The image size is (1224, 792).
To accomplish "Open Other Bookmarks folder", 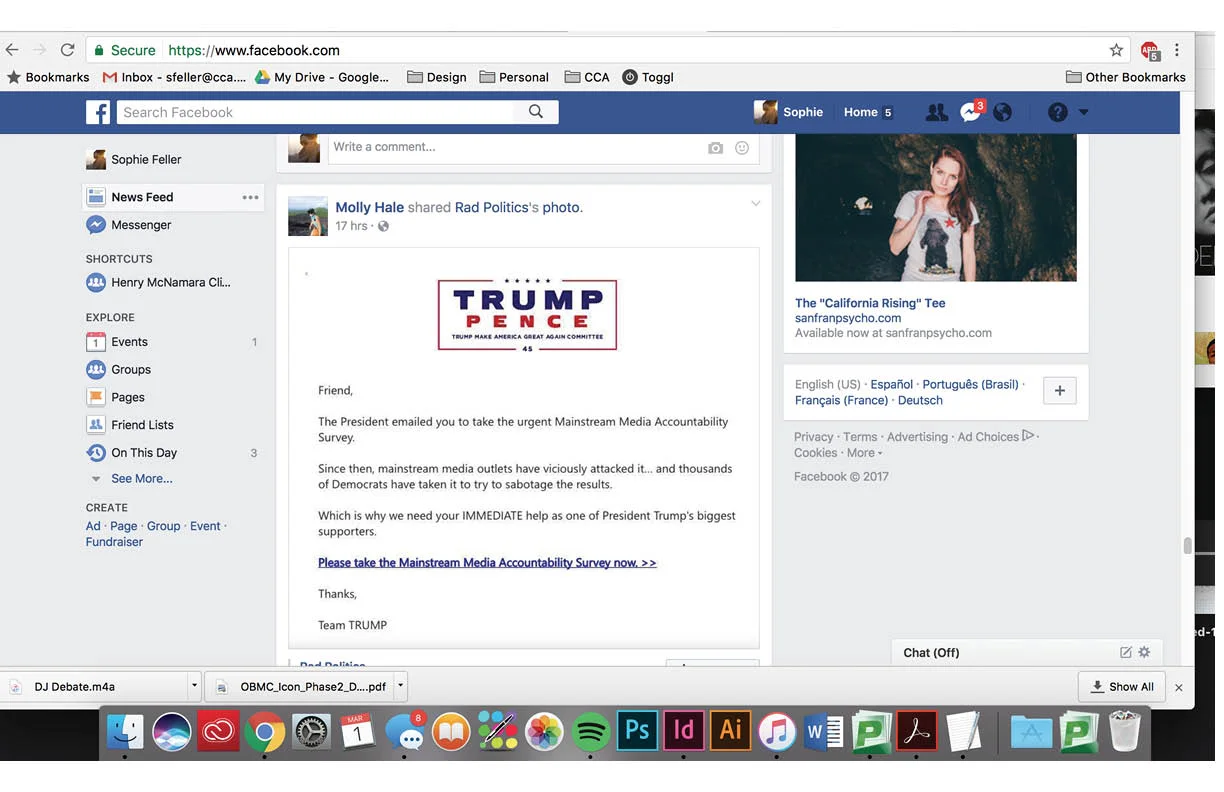I will pos(1125,77).
